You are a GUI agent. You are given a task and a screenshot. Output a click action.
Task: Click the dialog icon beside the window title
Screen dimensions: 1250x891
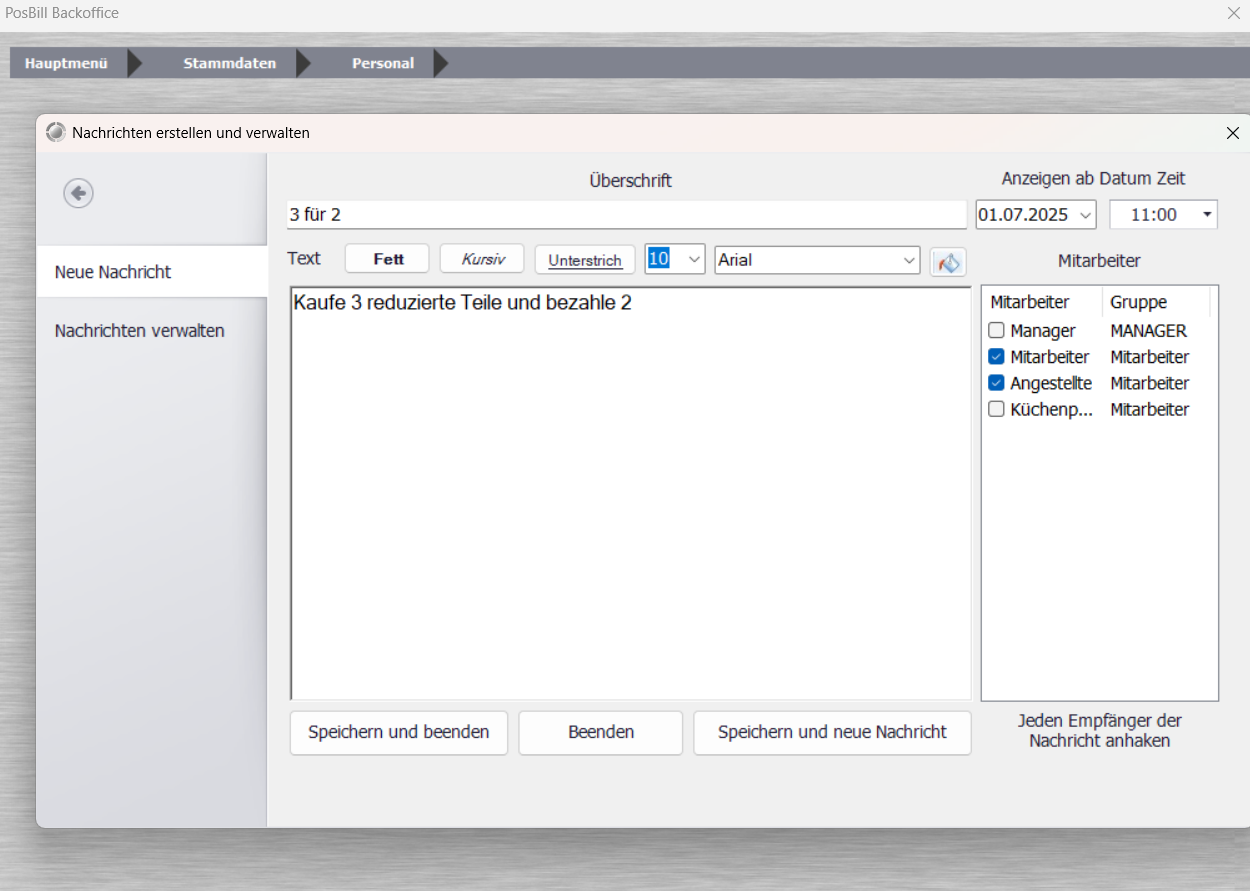[x=56, y=132]
